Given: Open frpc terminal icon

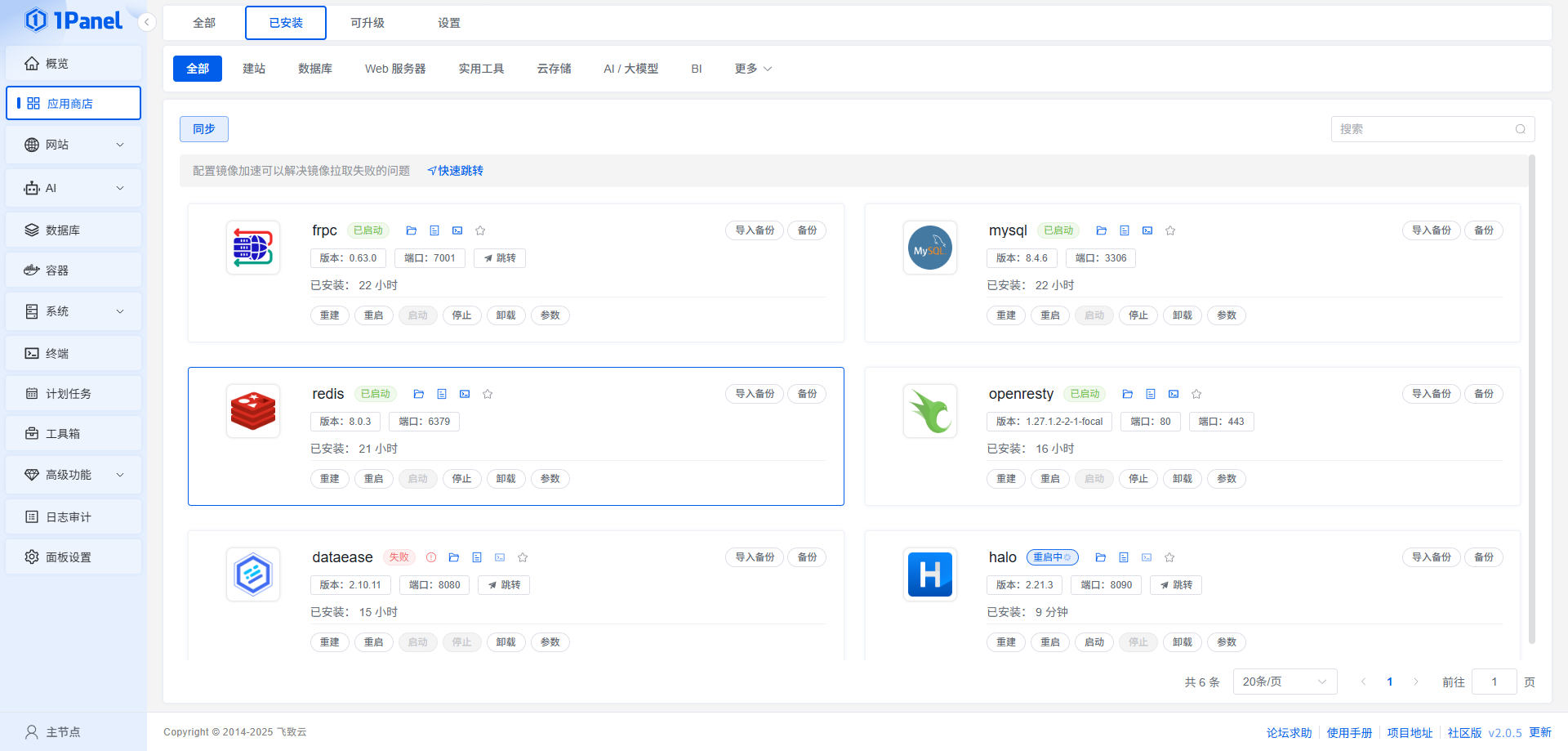Looking at the screenshot, I should 457,230.
